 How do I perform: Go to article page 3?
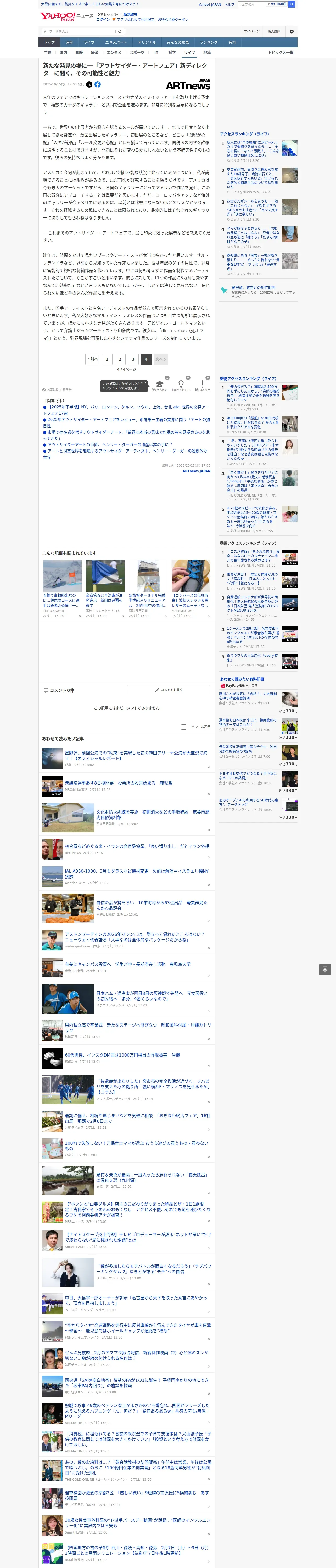tap(133, 359)
